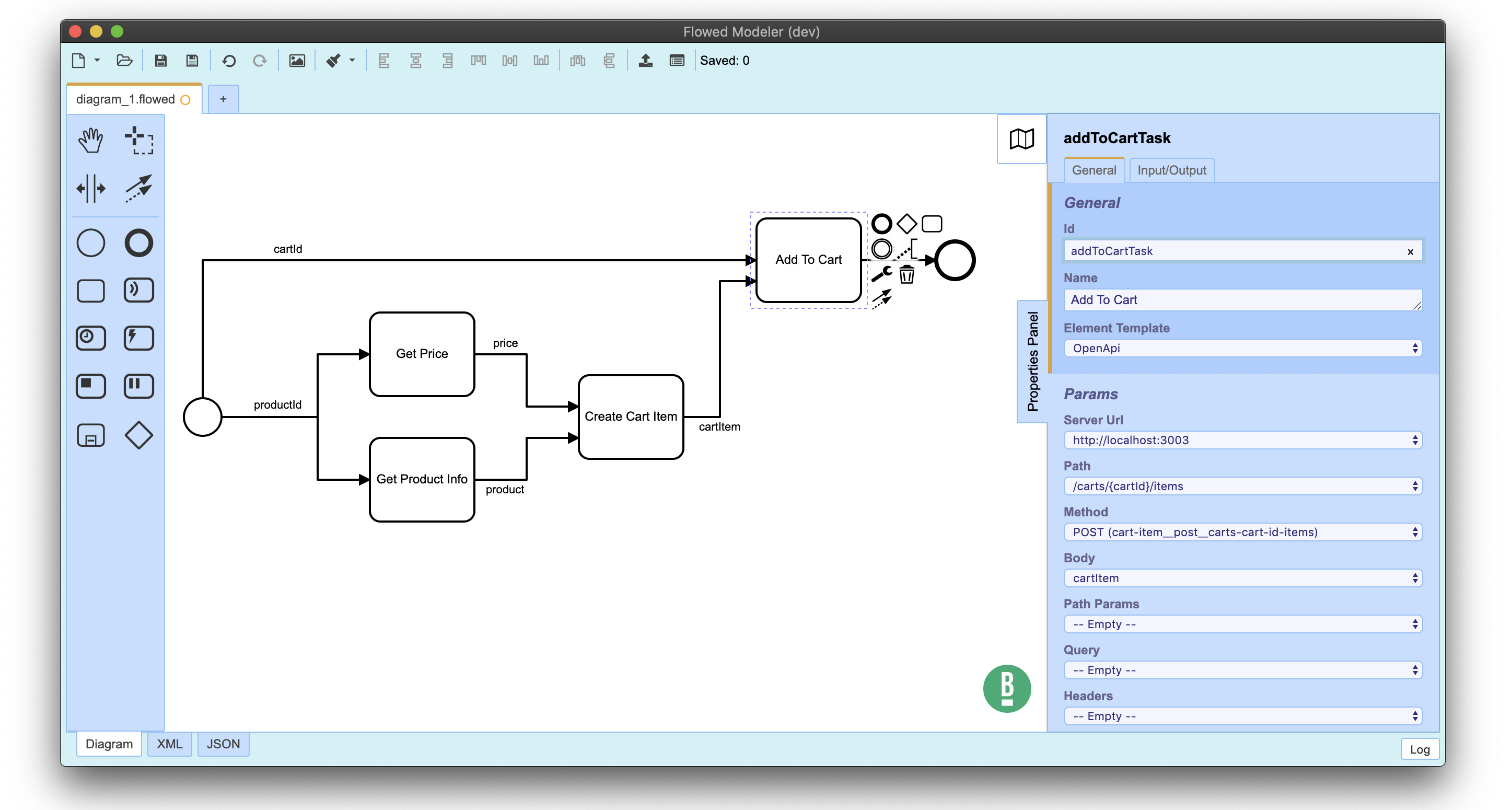Click the Create Diamond gateway palette icon

[138, 435]
